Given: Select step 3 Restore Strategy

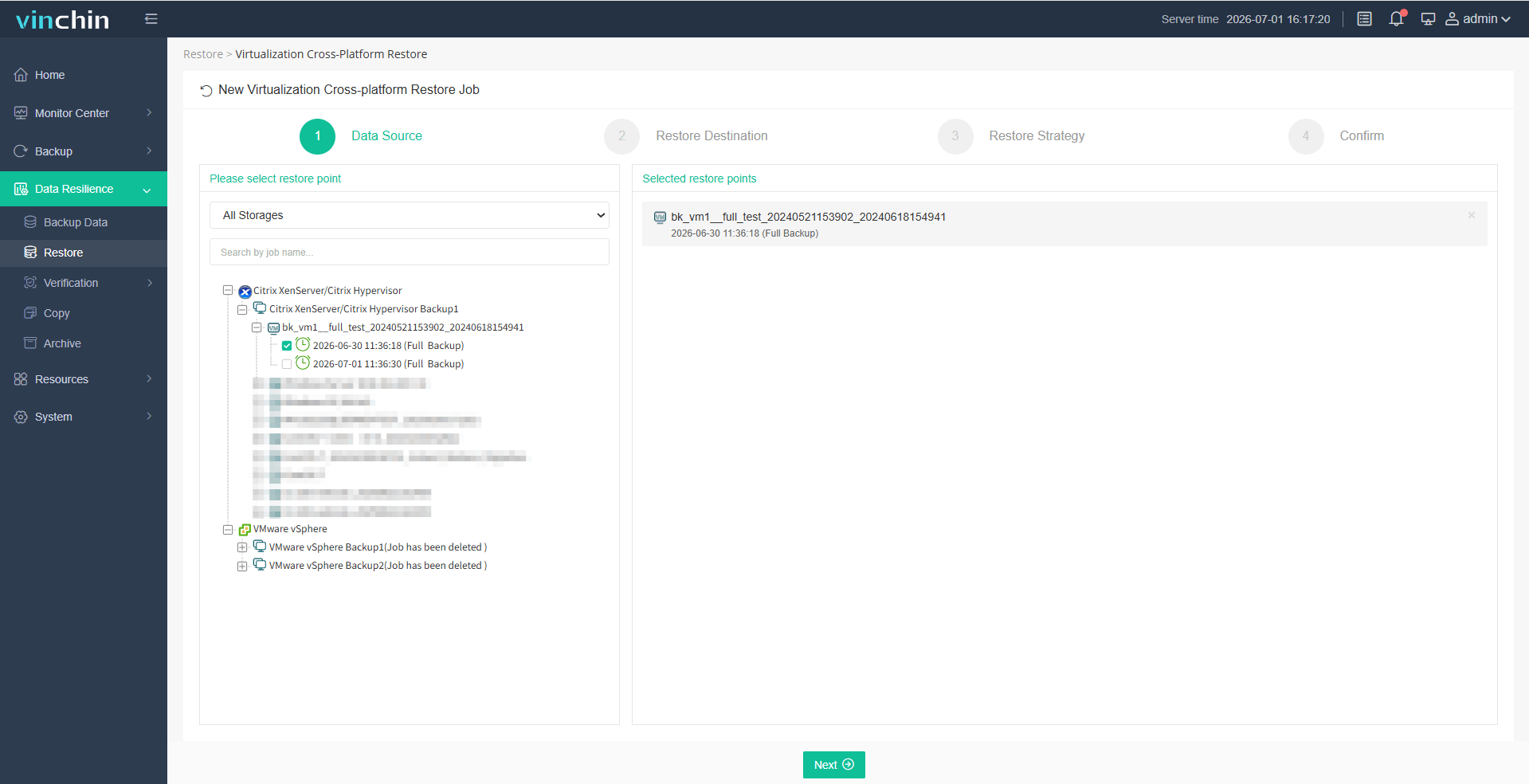Looking at the screenshot, I should click(x=1011, y=136).
